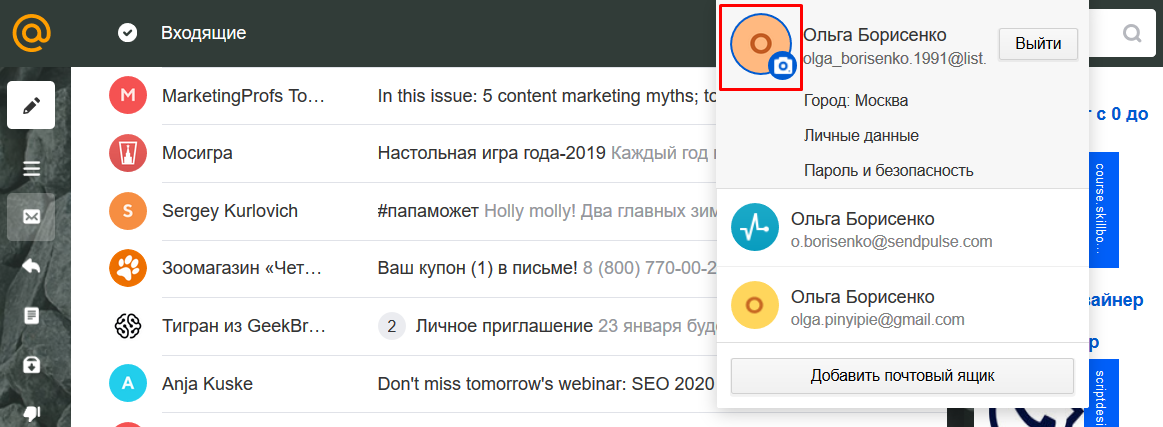This screenshot has width=1163, height=427.
Task: Open the Город: Москва link
Action: (x=855, y=100)
